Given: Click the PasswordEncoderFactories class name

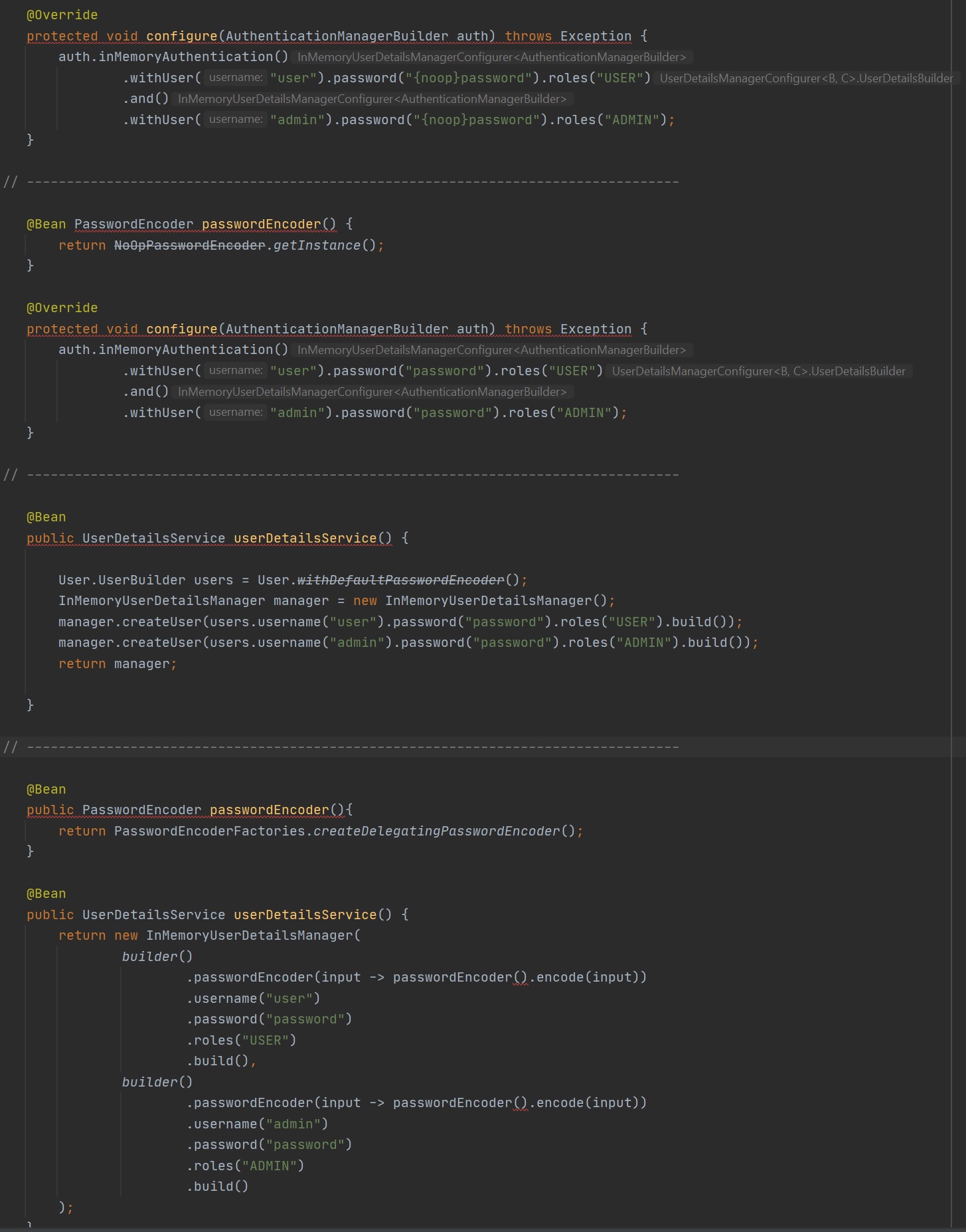Looking at the screenshot, I should coord(209,832).
